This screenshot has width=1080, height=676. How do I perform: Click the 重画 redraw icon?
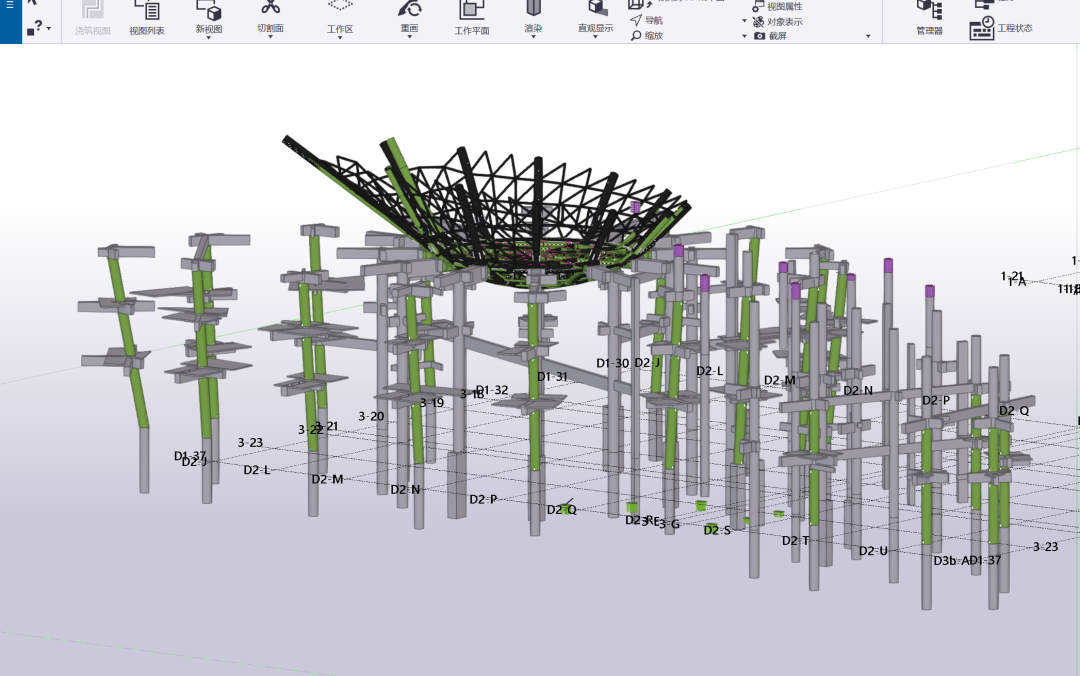pos(410,19)
